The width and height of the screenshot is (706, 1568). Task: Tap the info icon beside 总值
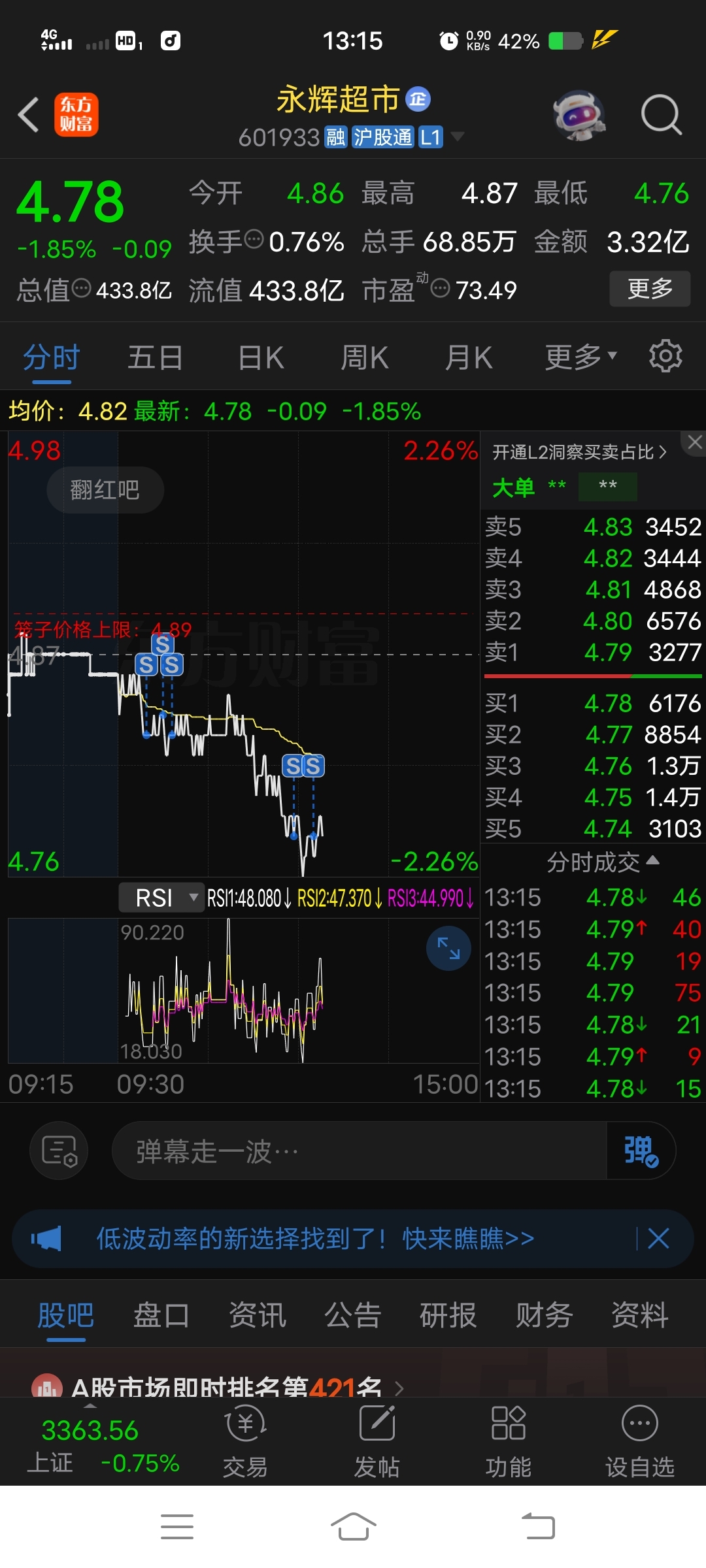click(81, 287)
